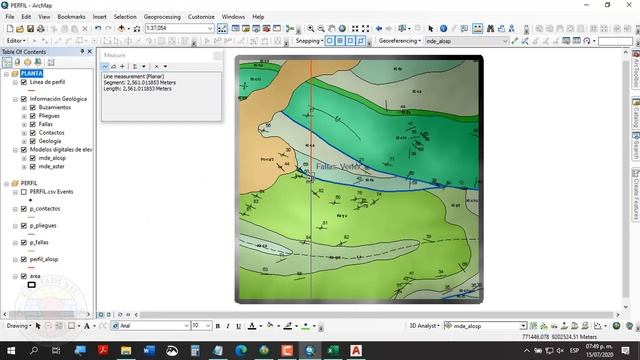Open the Customize menu
Viewport: 640px width, 360px height.
click(201, 17)
